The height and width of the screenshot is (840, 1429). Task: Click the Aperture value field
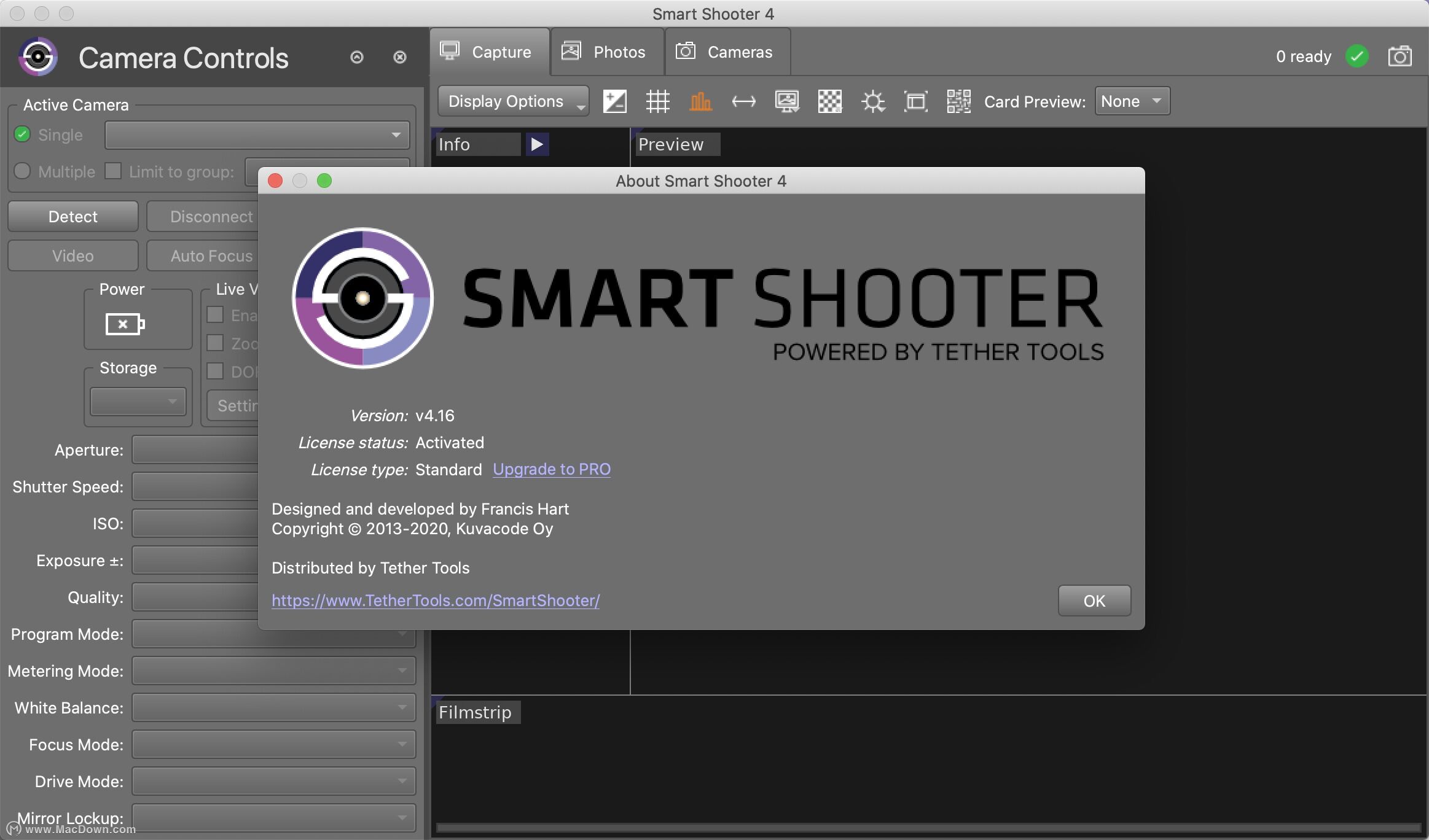click(195, 449)
